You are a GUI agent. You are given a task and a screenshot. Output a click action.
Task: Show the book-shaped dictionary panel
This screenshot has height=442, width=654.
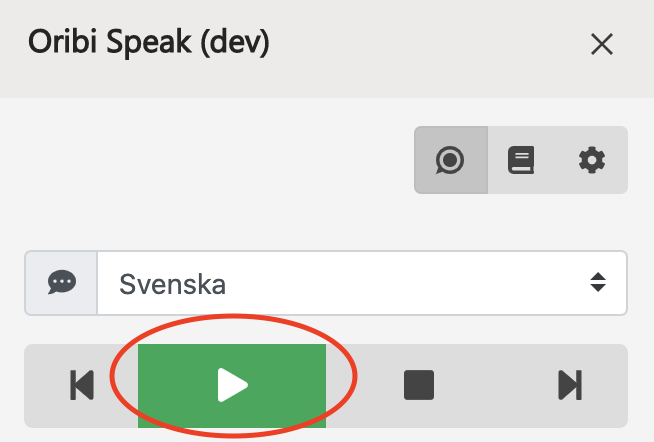coord(521,160)
